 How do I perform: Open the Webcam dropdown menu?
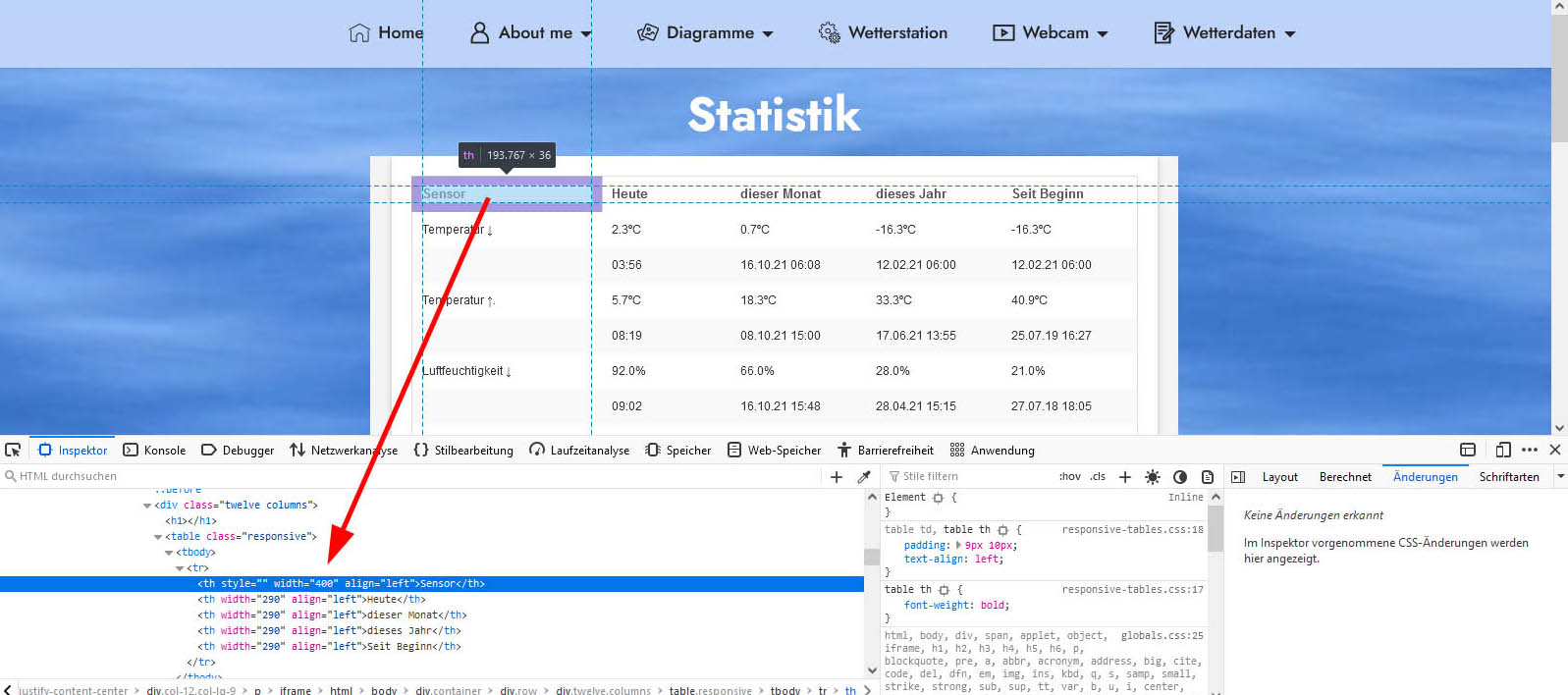[1051, 32]
